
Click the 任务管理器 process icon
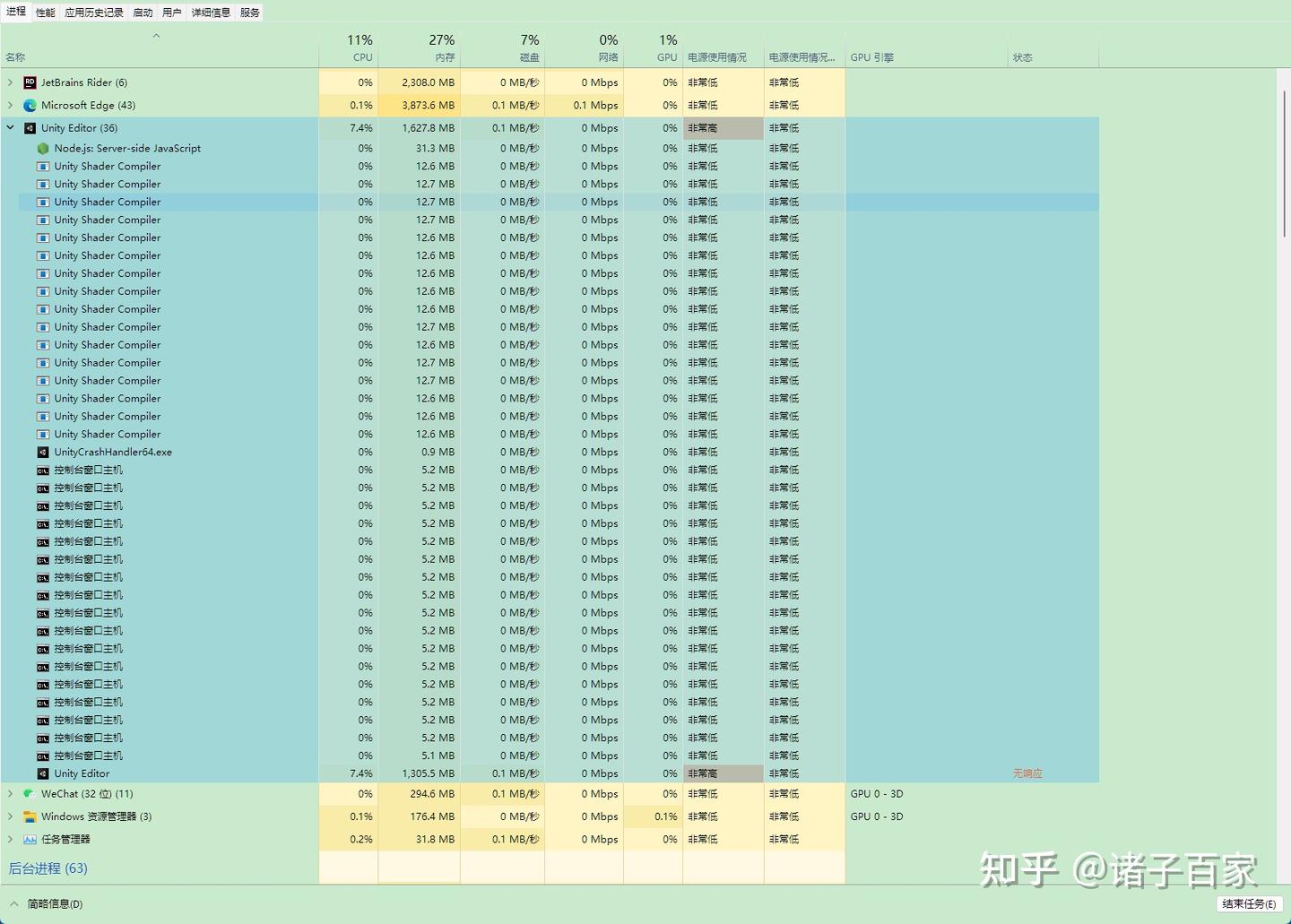coord(30,840)
